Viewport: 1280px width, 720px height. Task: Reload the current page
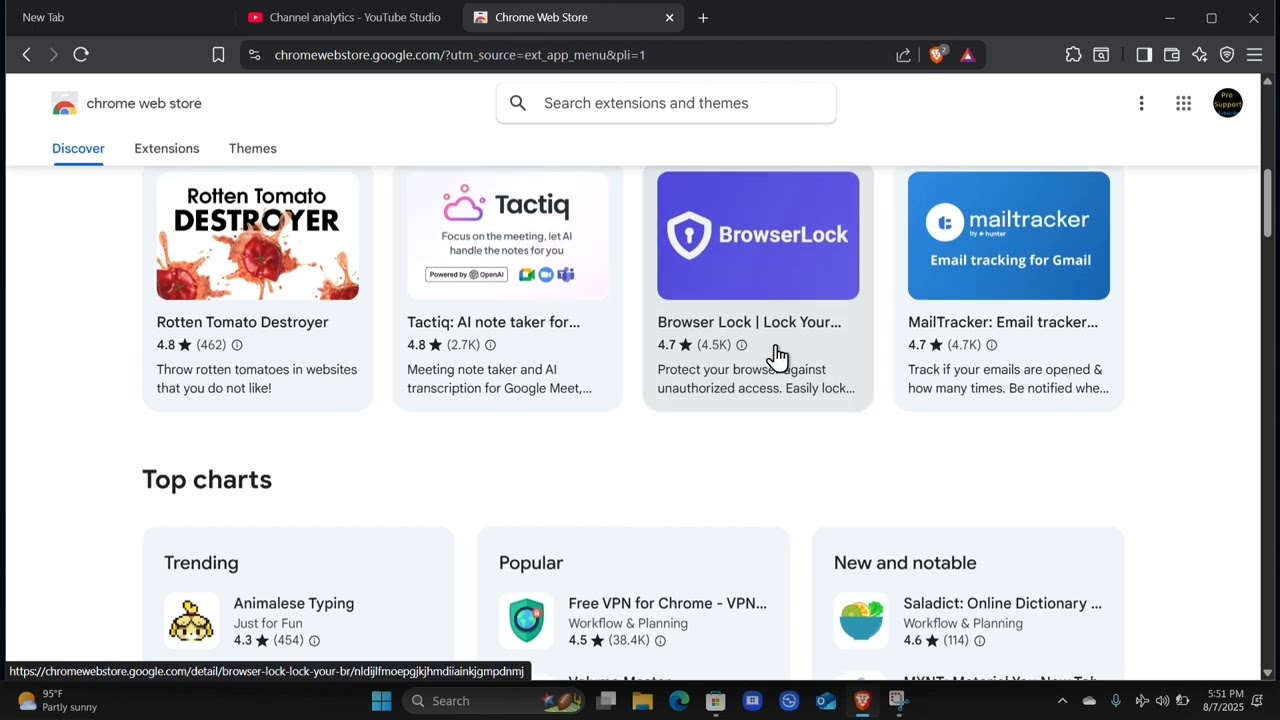point(81,55)
